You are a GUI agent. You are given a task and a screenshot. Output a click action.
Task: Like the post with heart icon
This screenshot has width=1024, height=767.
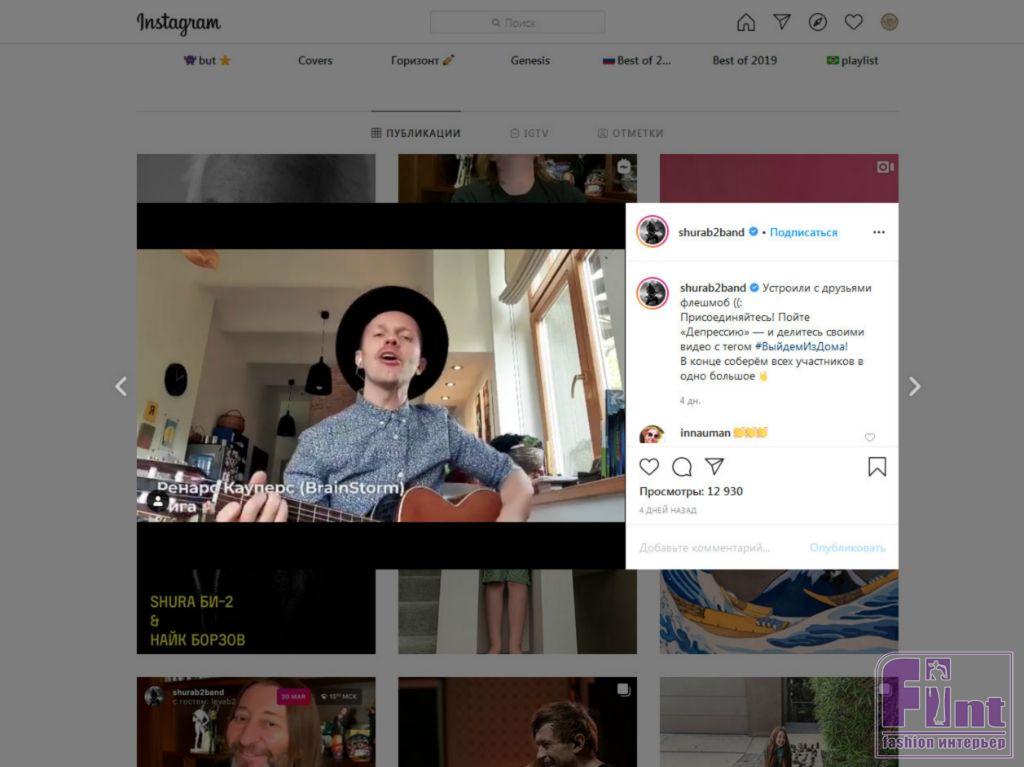[650, 467]
